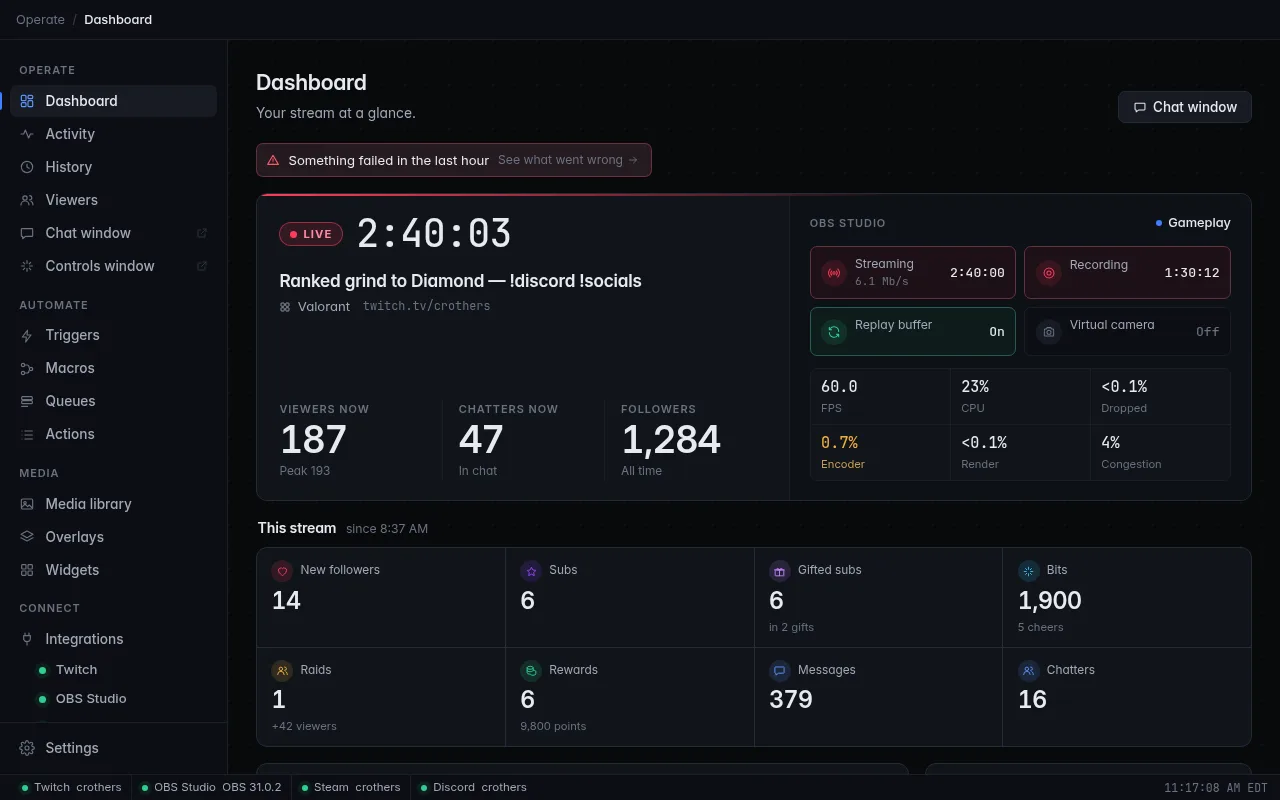Go to the Activity page

(x=113, y=134)
